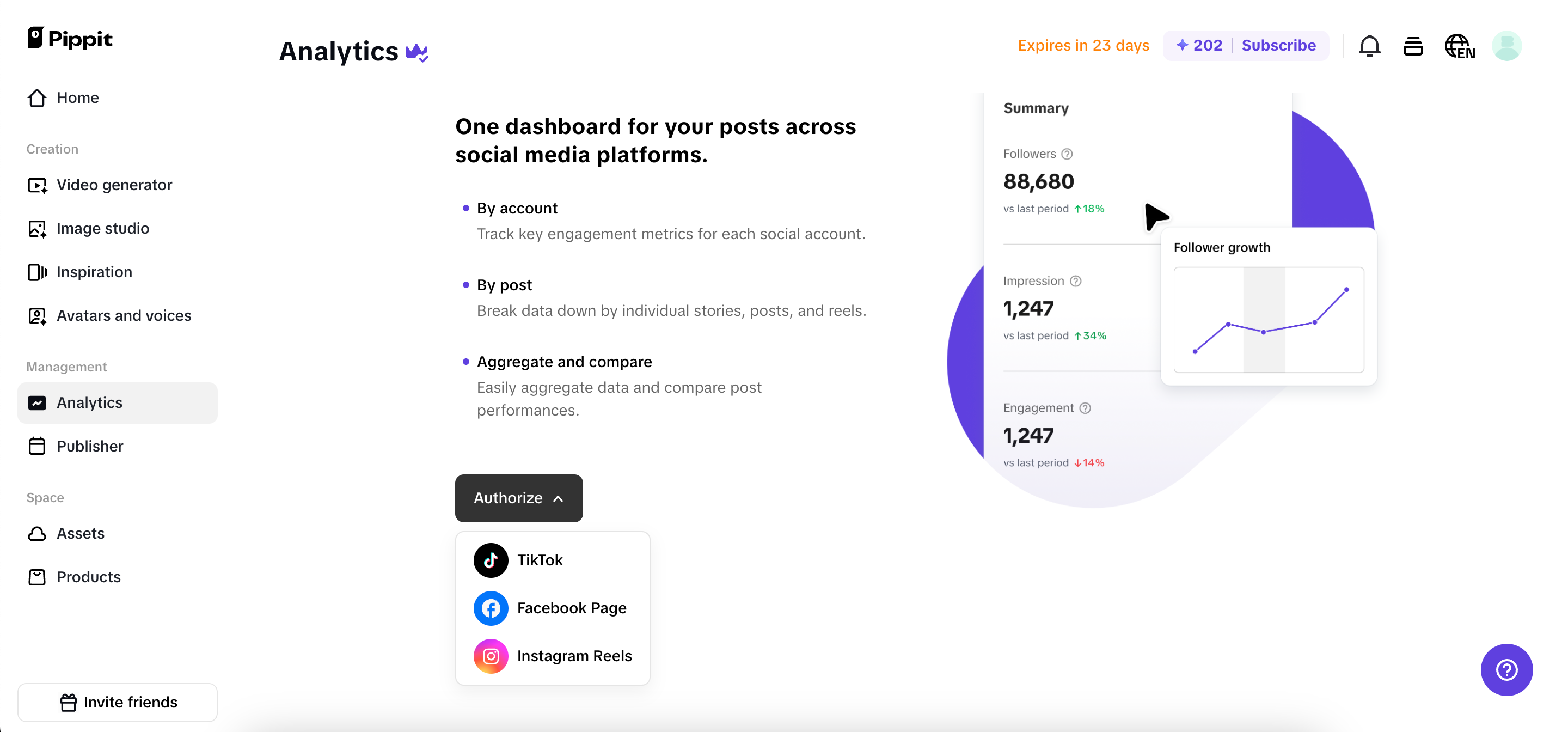1568x732 pixels.
Task: Open Video generator
Action: point(114,185)
